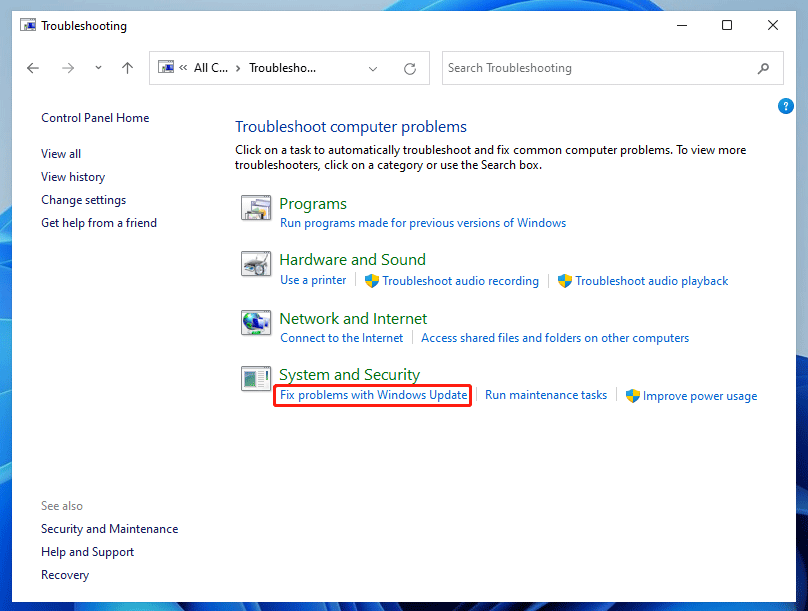Maximize the Troubleshooting window
The height and width of the screenshot is (611, 808).
click(727, 25)
